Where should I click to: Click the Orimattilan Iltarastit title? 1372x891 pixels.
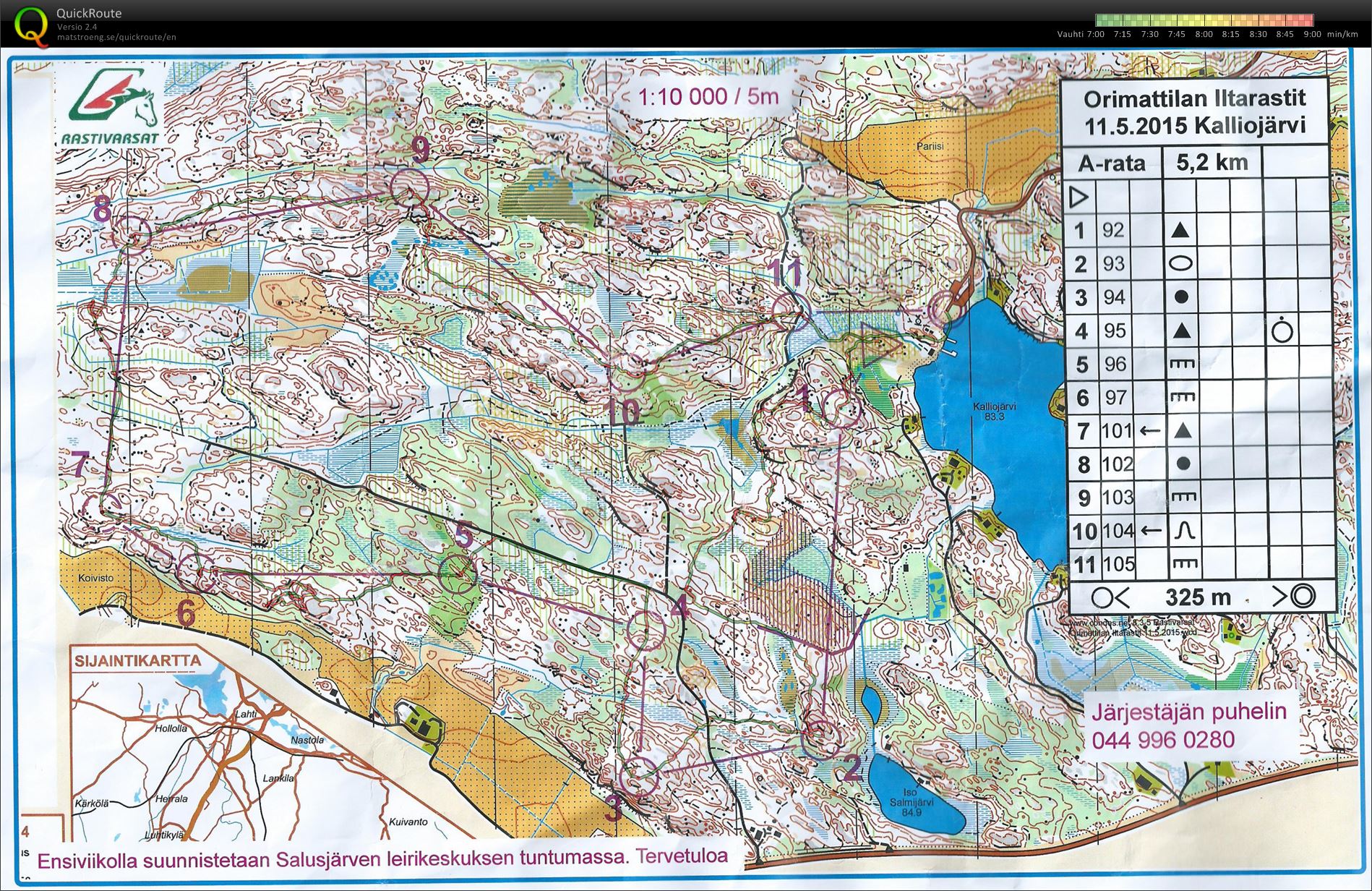click(1194, 98)
